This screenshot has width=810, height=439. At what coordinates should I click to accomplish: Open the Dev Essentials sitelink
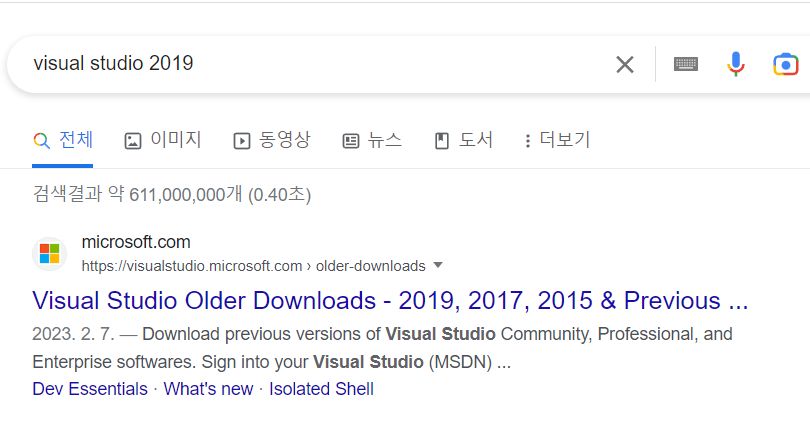90,389
